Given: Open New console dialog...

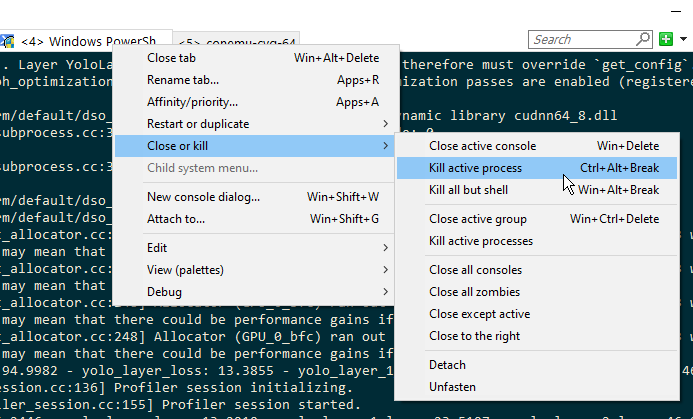Looking at the screenshot, I should tap(203, 196).
